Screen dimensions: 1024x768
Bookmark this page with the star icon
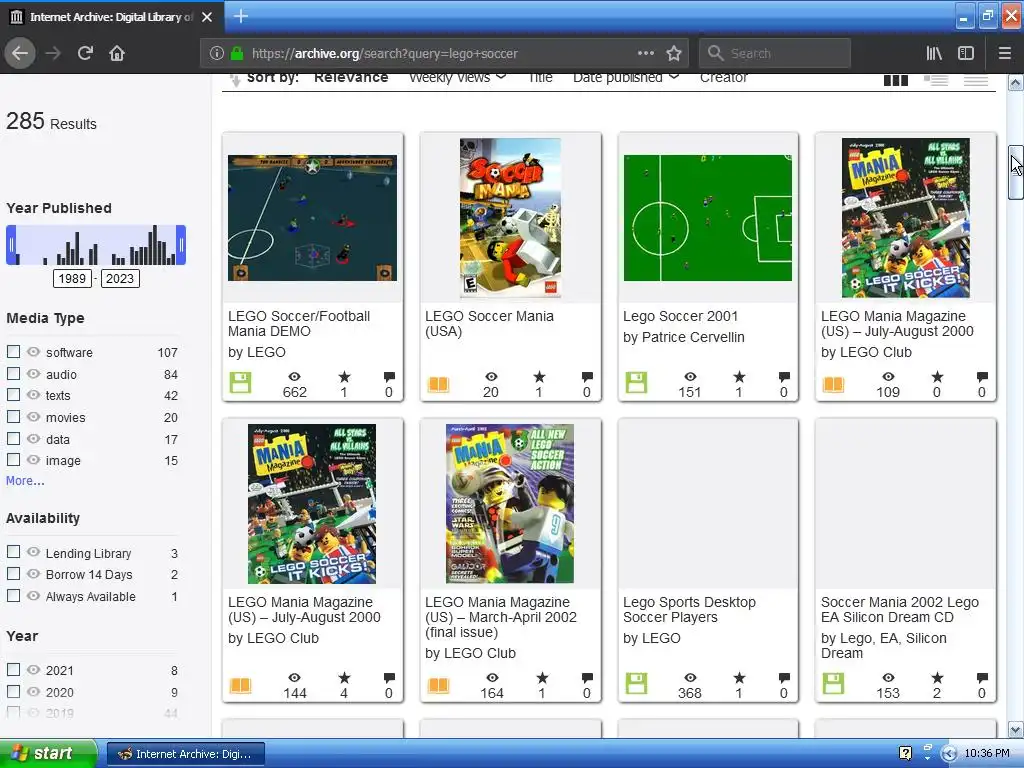click(x=674, y=54)
